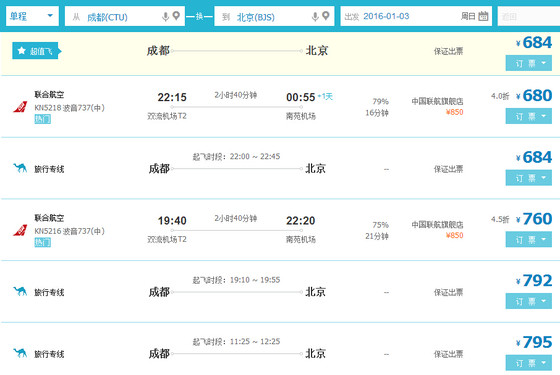
Task: Click the camel logo of the 684 special route
Action: (x=20, y=168)
